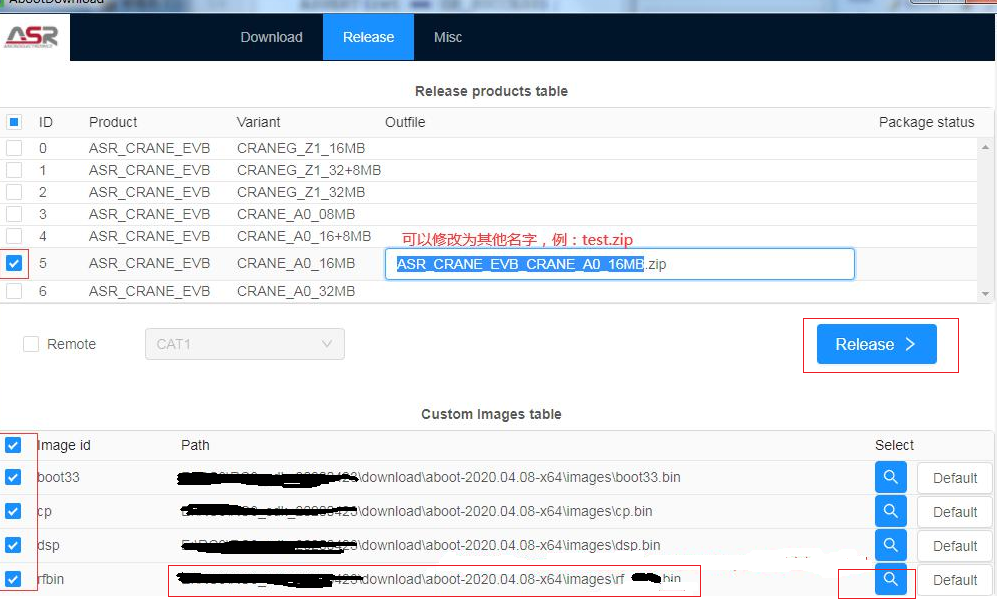The height and width of the screenshot is (609, 997).
Task: Browse for the dsp image file
Action: pos(890,545)
